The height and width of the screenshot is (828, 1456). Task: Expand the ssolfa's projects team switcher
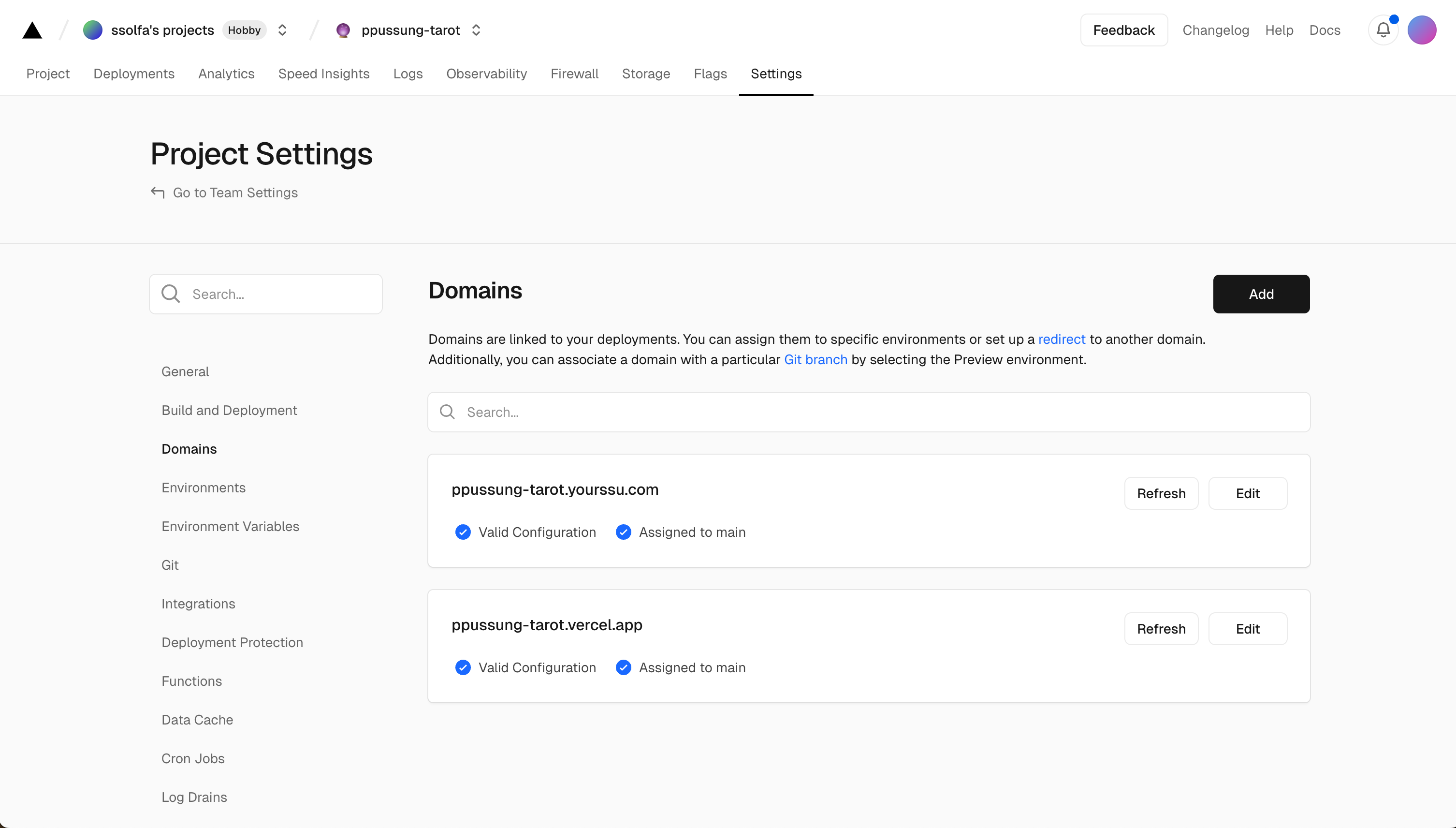(x=282, y=30)
